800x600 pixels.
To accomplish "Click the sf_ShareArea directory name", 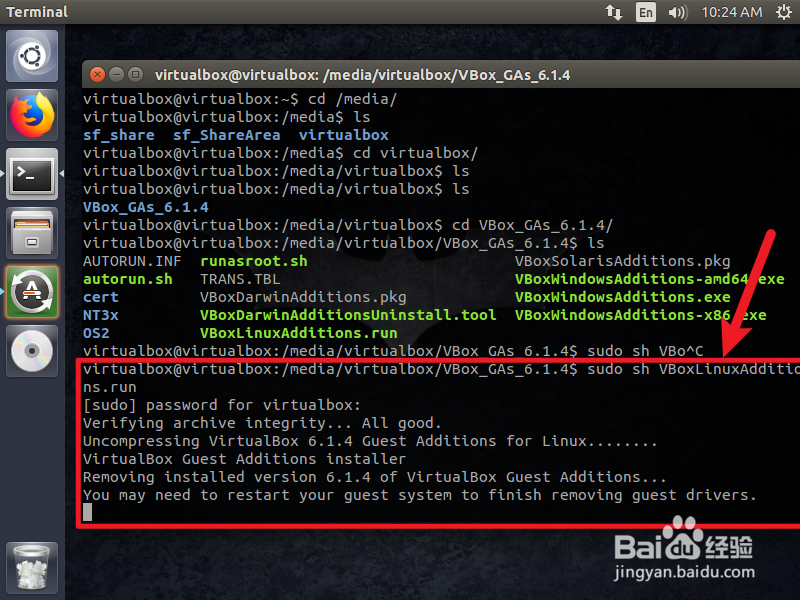I will tap(227, 135).
